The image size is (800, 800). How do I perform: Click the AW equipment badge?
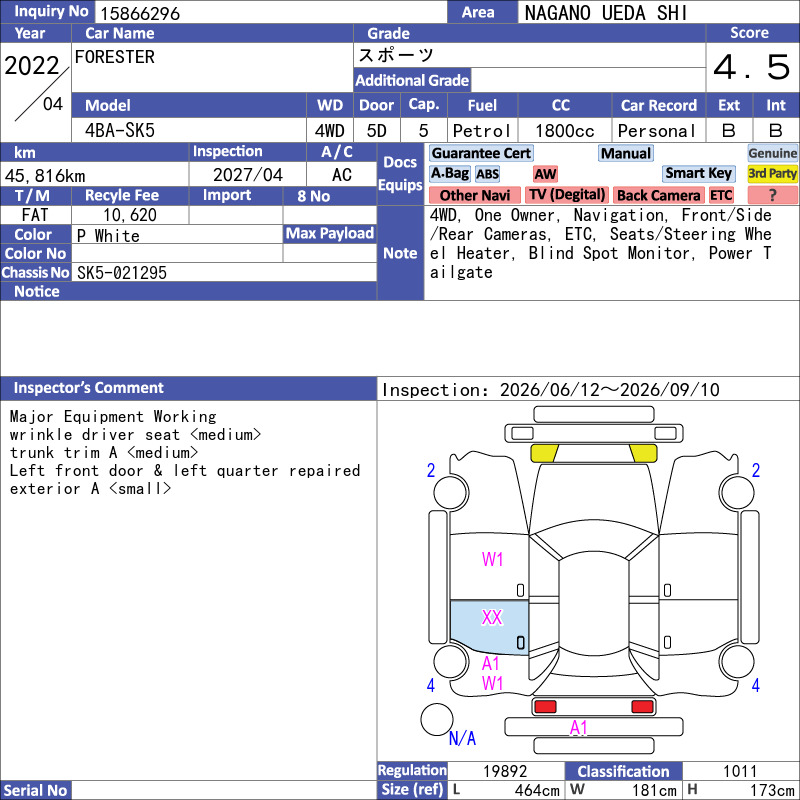point(545,174)
